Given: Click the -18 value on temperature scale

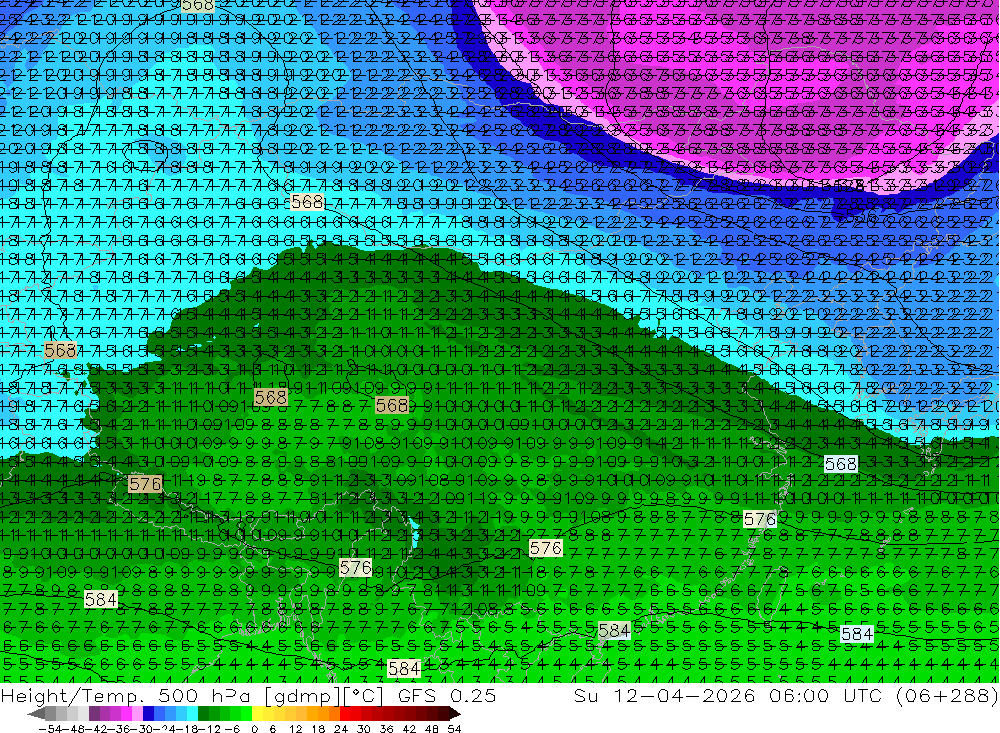Looking at the screenshot, I should (x=187, y=729).
